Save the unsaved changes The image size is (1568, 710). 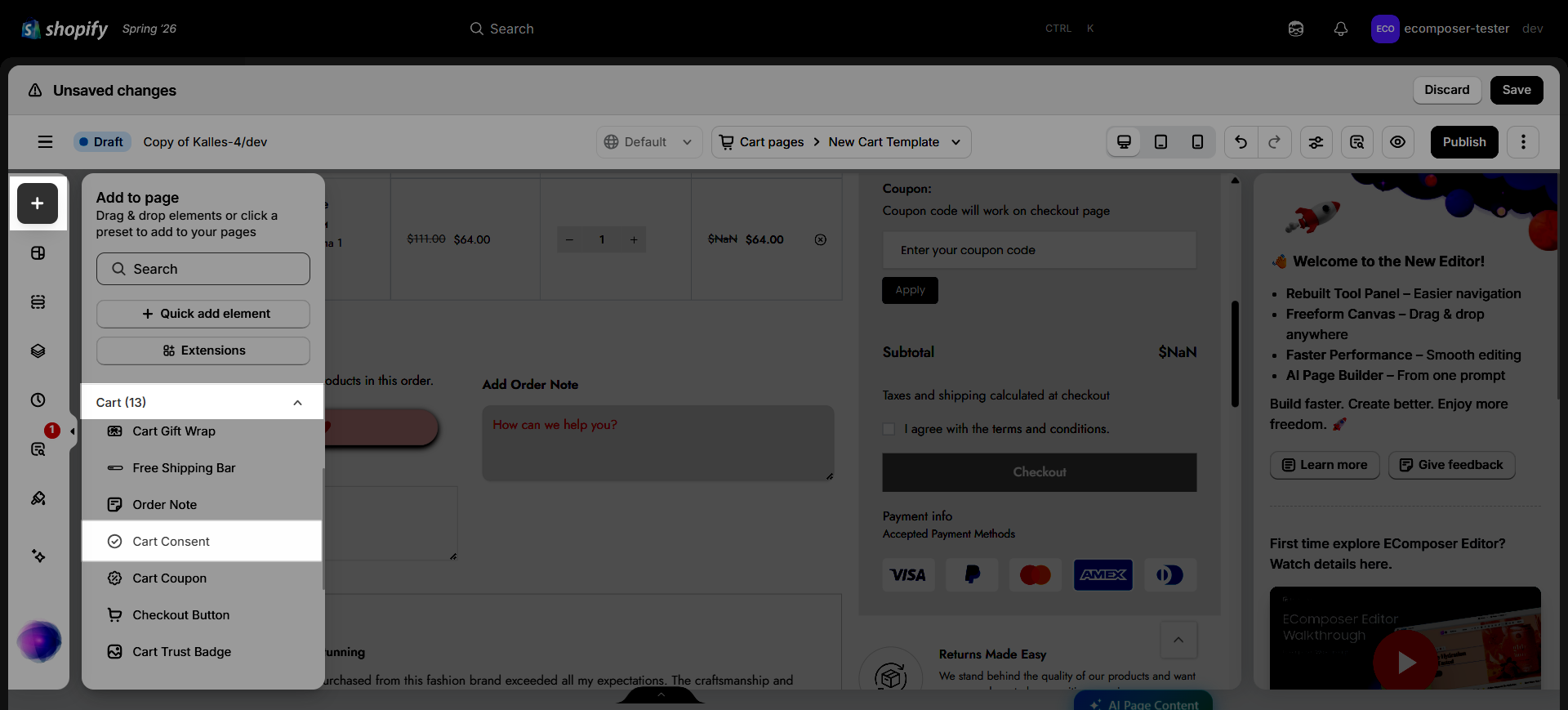point(1517,90)
